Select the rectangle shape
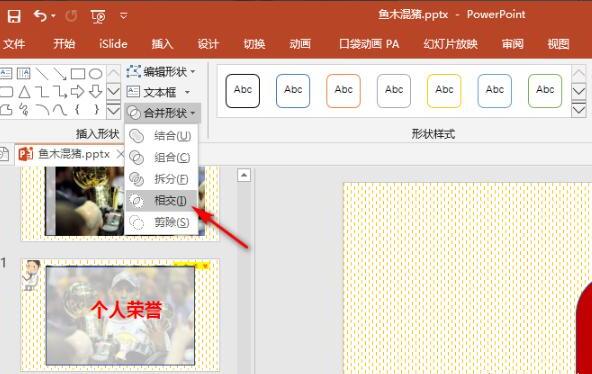Image resolution: width=592 pixels, height=374 pixels. 78,74
